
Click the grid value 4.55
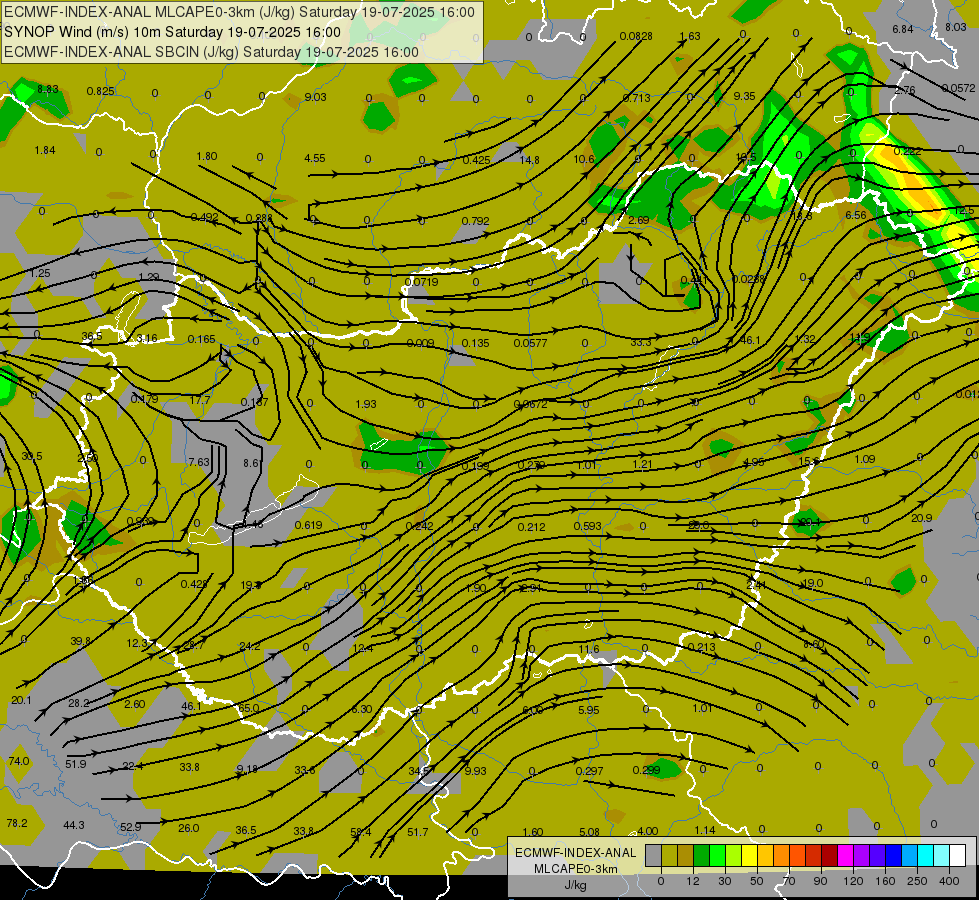coord(315,158)
